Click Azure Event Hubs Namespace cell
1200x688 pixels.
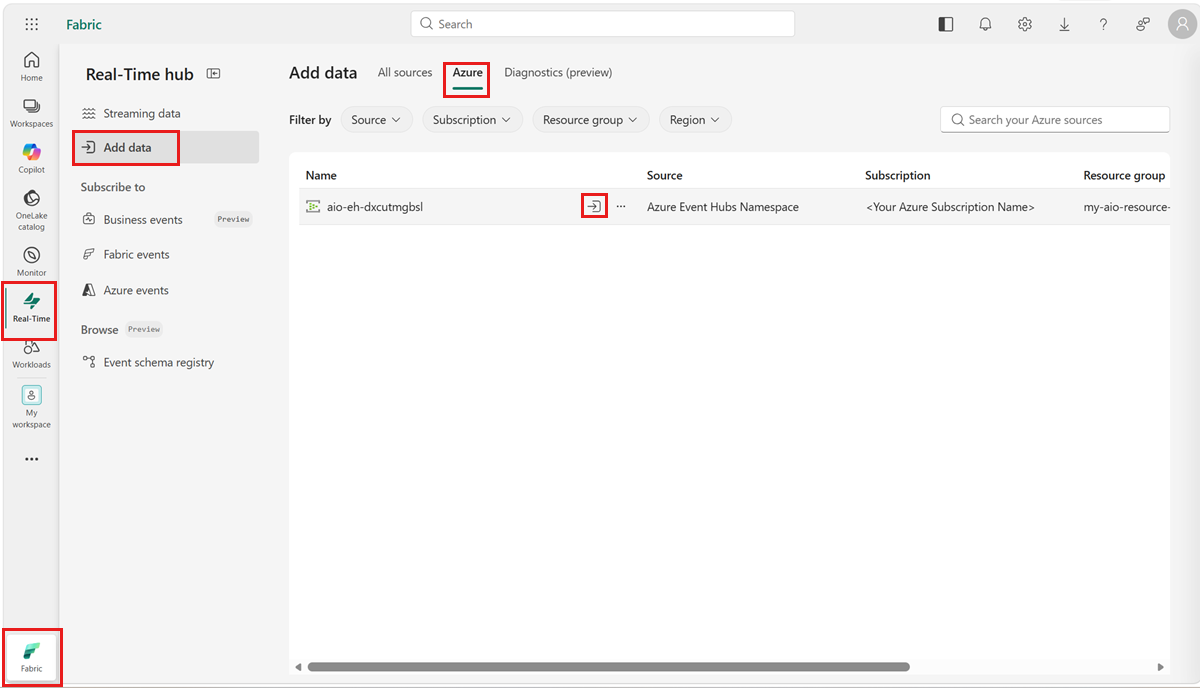723,207
